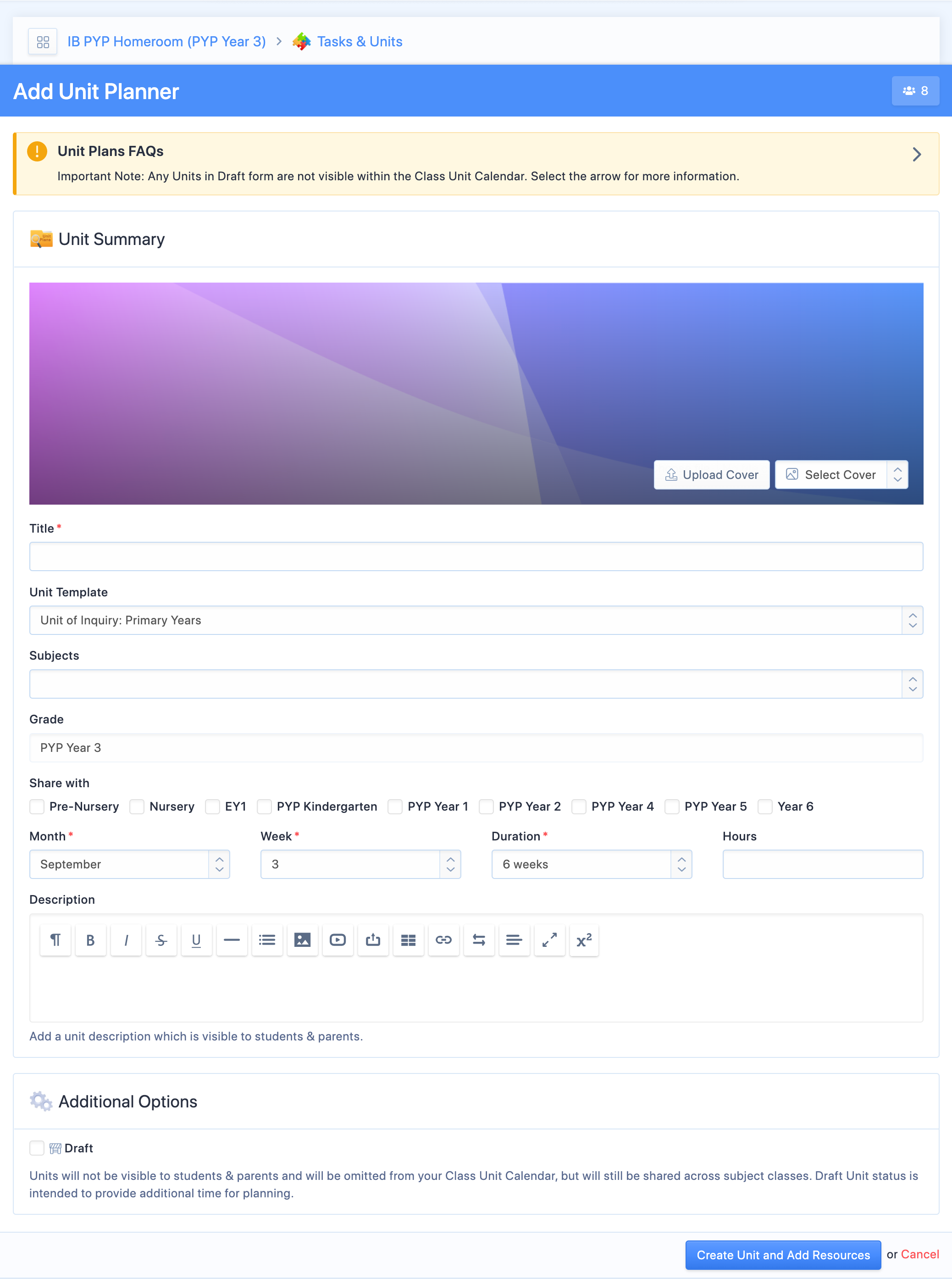
Task: Open the Unit Template dropdown
Action: pyautogui.click(x=476, y=620)
